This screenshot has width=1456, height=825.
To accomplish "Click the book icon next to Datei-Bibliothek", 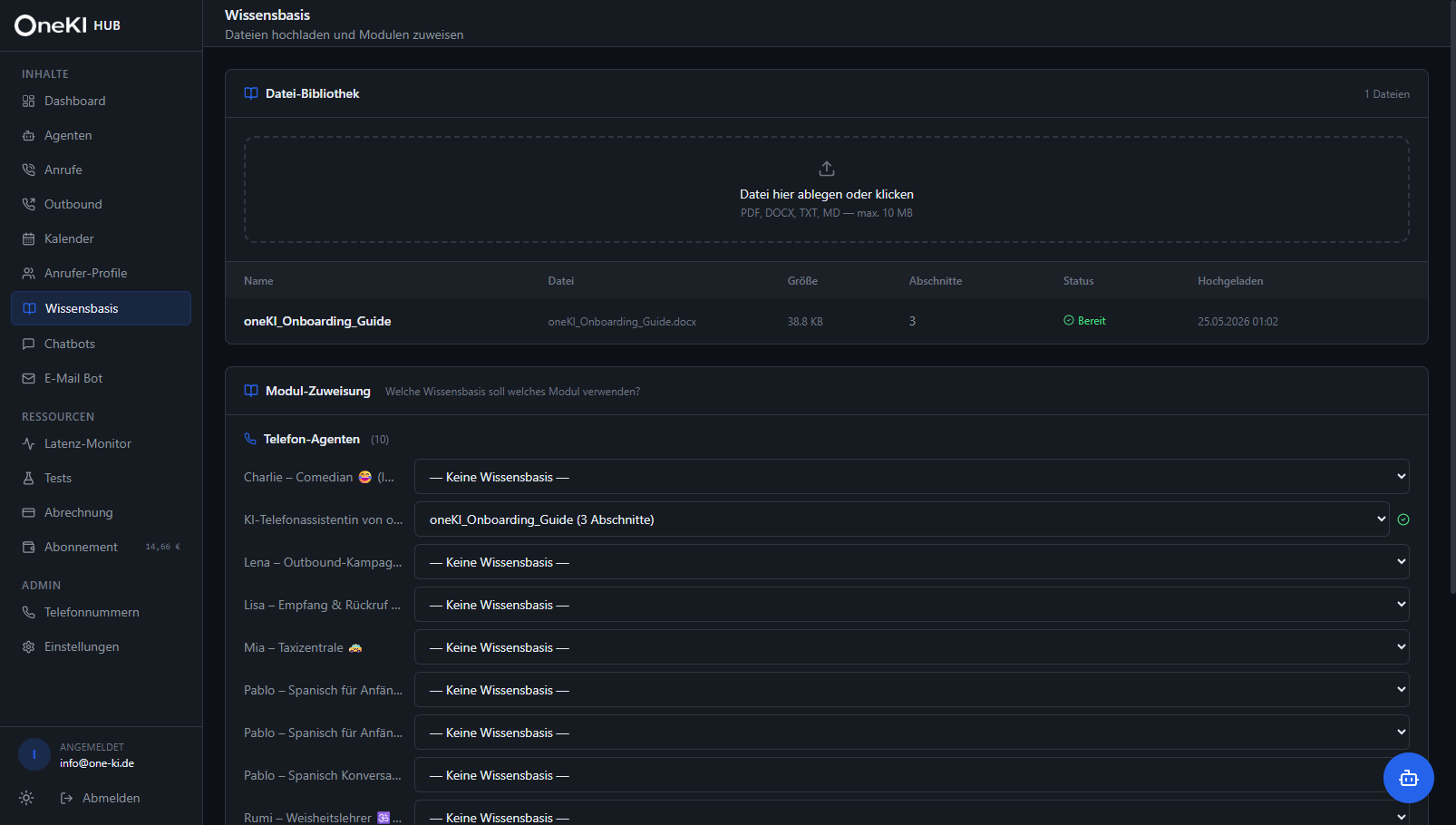I will point(251,93).
